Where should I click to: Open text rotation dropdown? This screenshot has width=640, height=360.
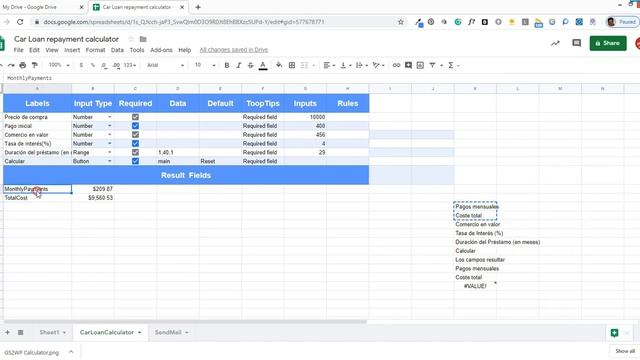378,65
